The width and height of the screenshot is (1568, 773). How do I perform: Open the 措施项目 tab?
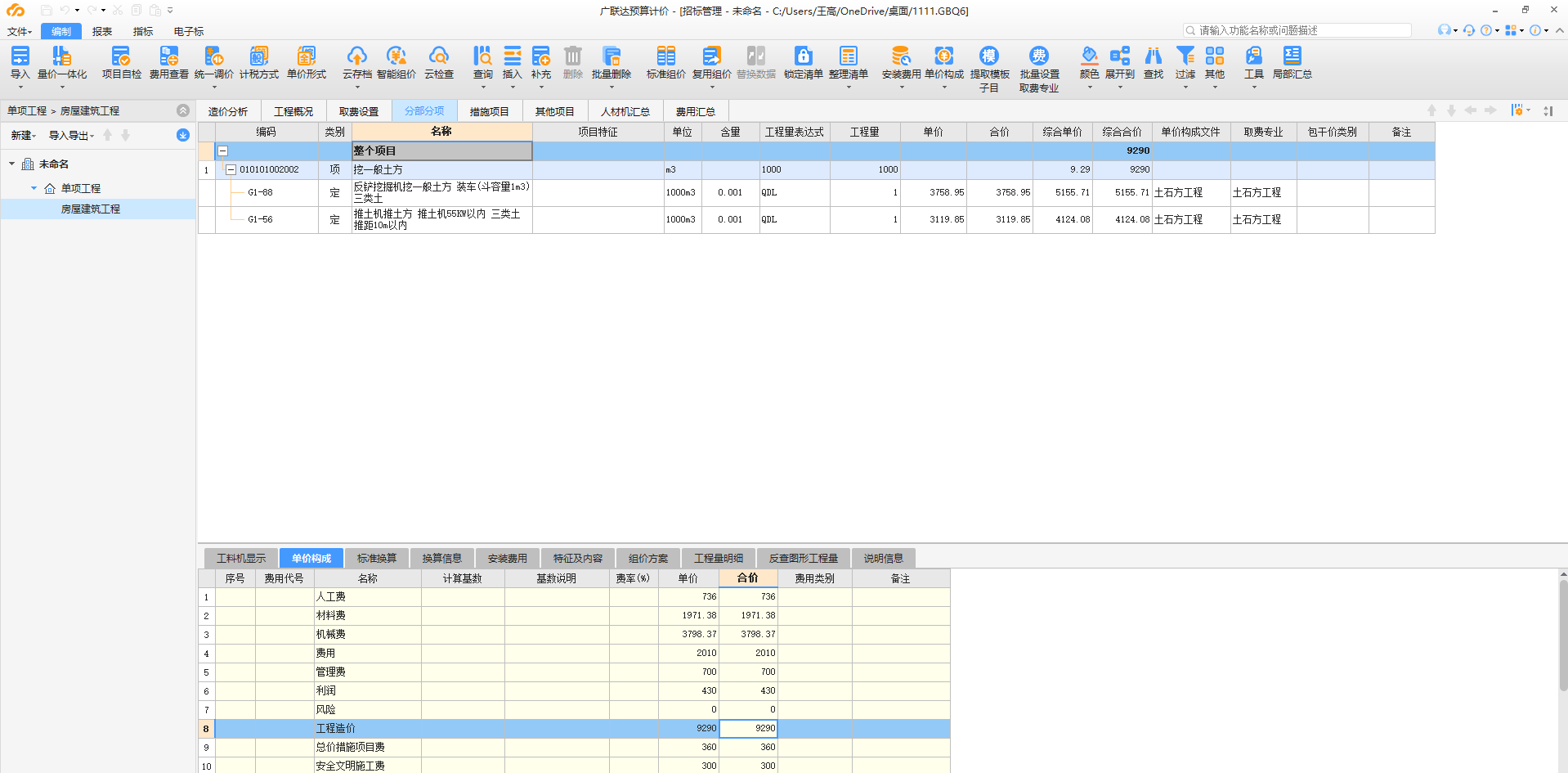pos(490,111)
